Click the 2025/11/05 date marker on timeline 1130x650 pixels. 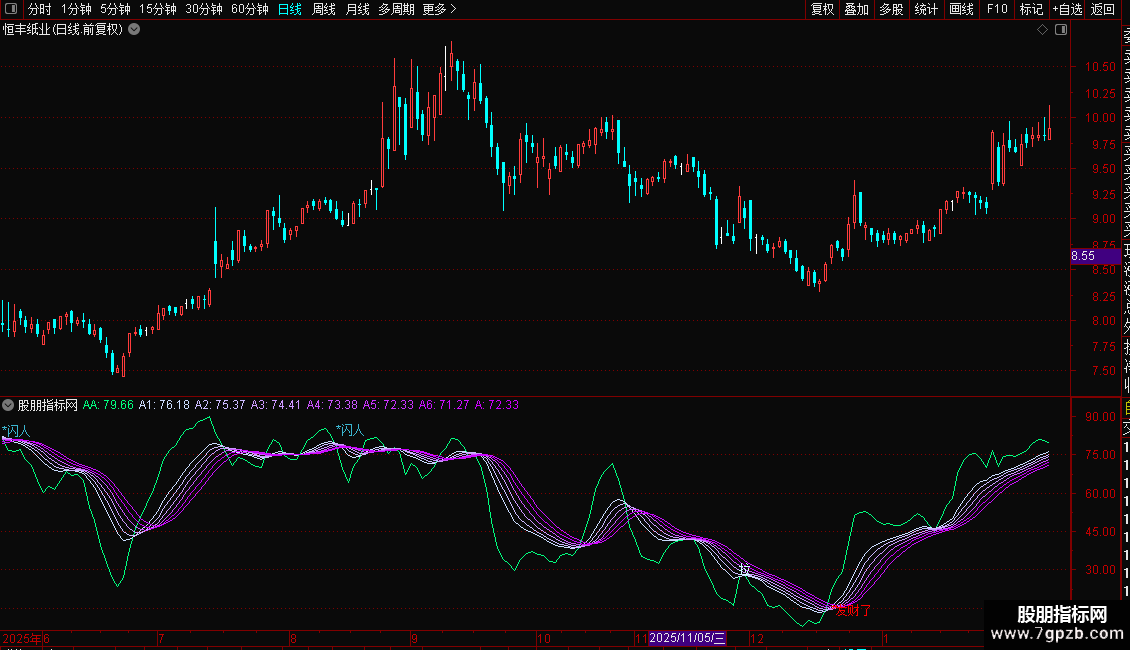pyautogui.click(x=688, y=638)
